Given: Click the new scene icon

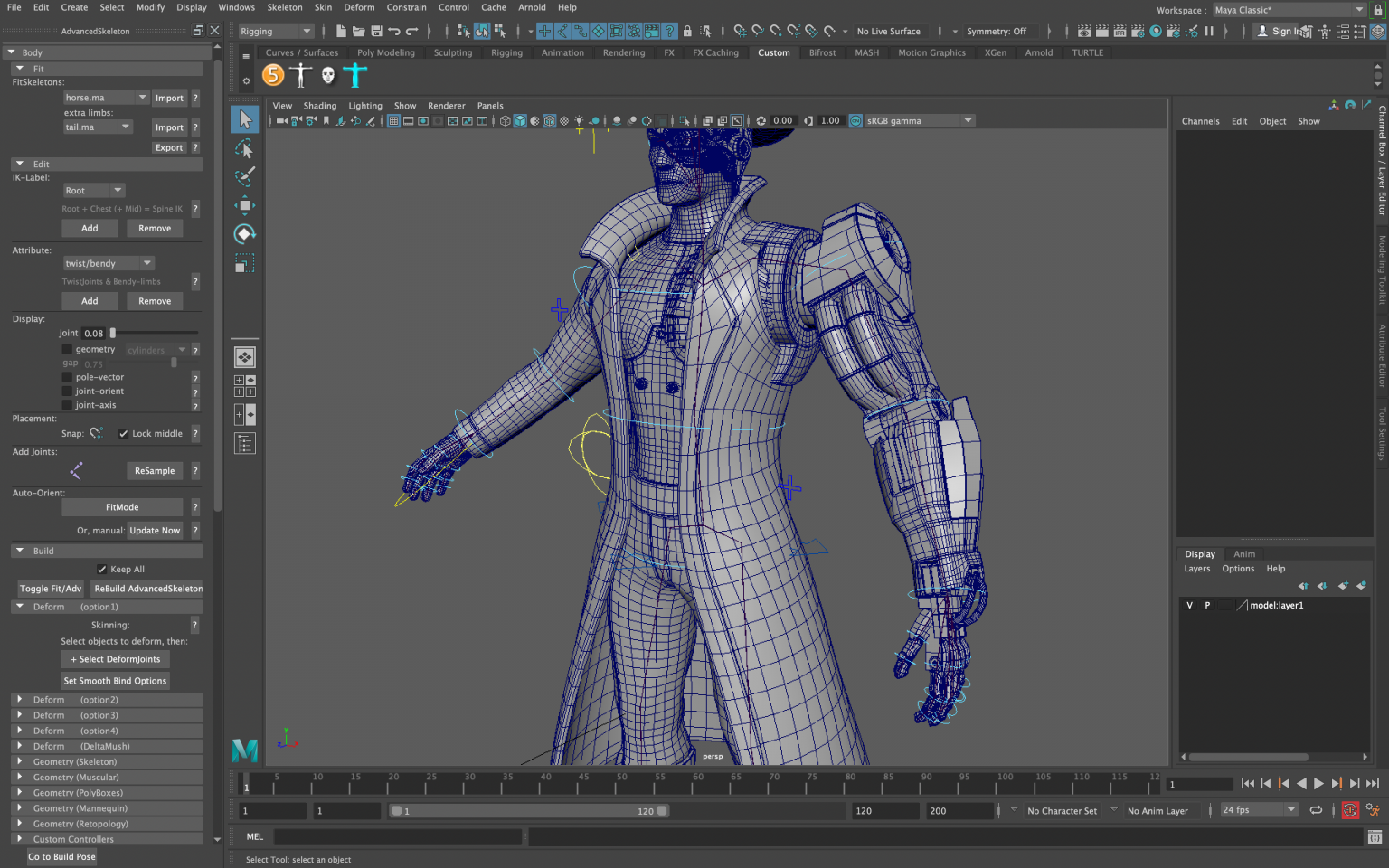Looking at the screenshot, I should [341, 31].
